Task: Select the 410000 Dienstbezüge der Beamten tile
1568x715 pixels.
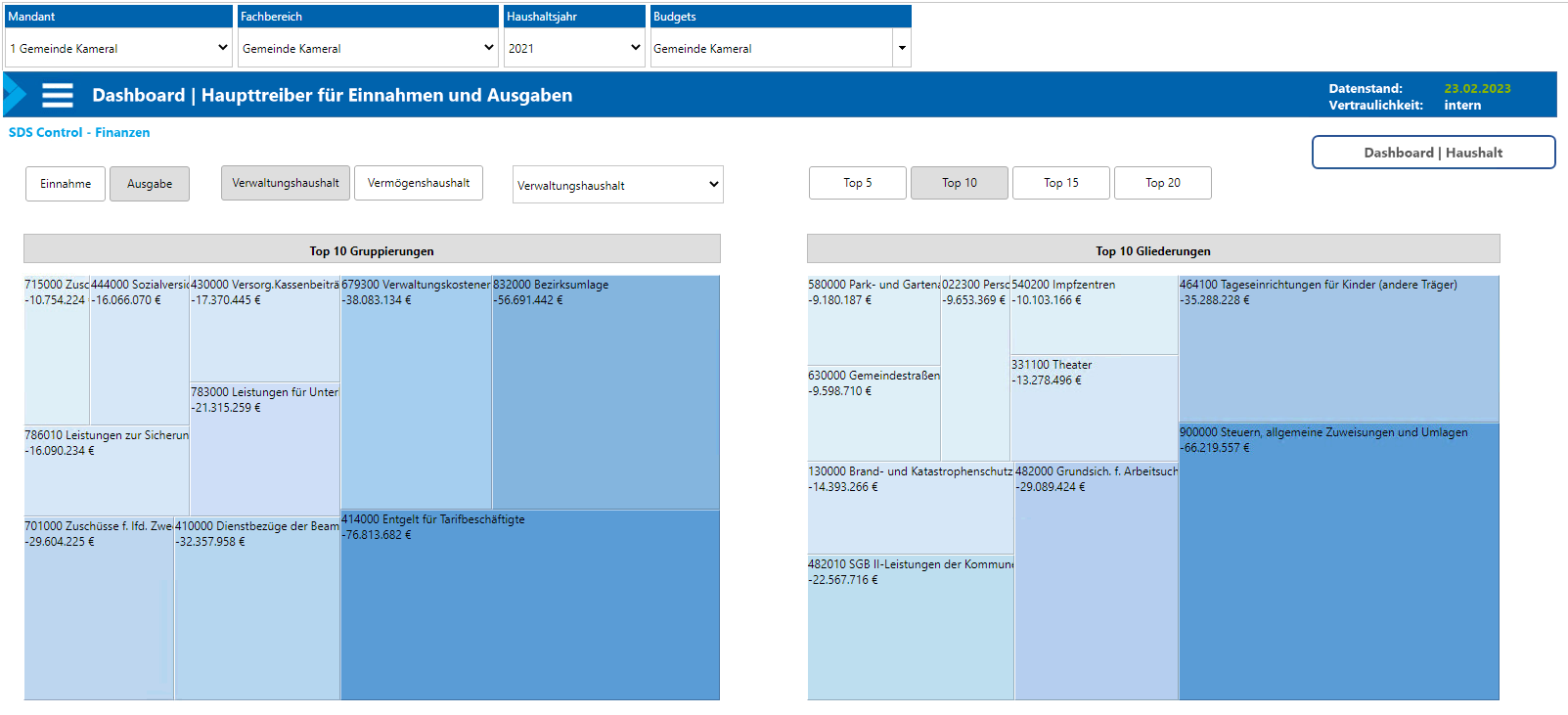Action: coord(257,608)
